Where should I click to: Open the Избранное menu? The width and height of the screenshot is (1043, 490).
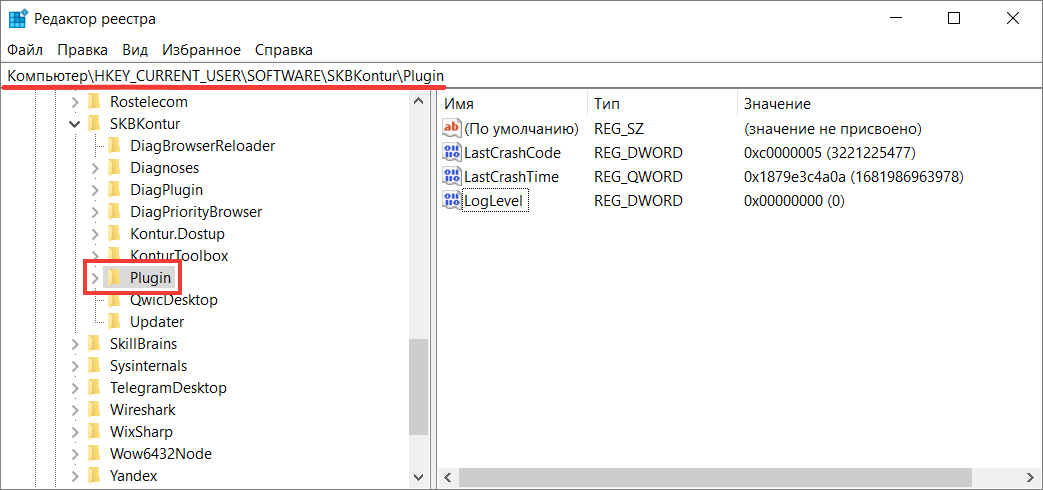click(202, 50)
